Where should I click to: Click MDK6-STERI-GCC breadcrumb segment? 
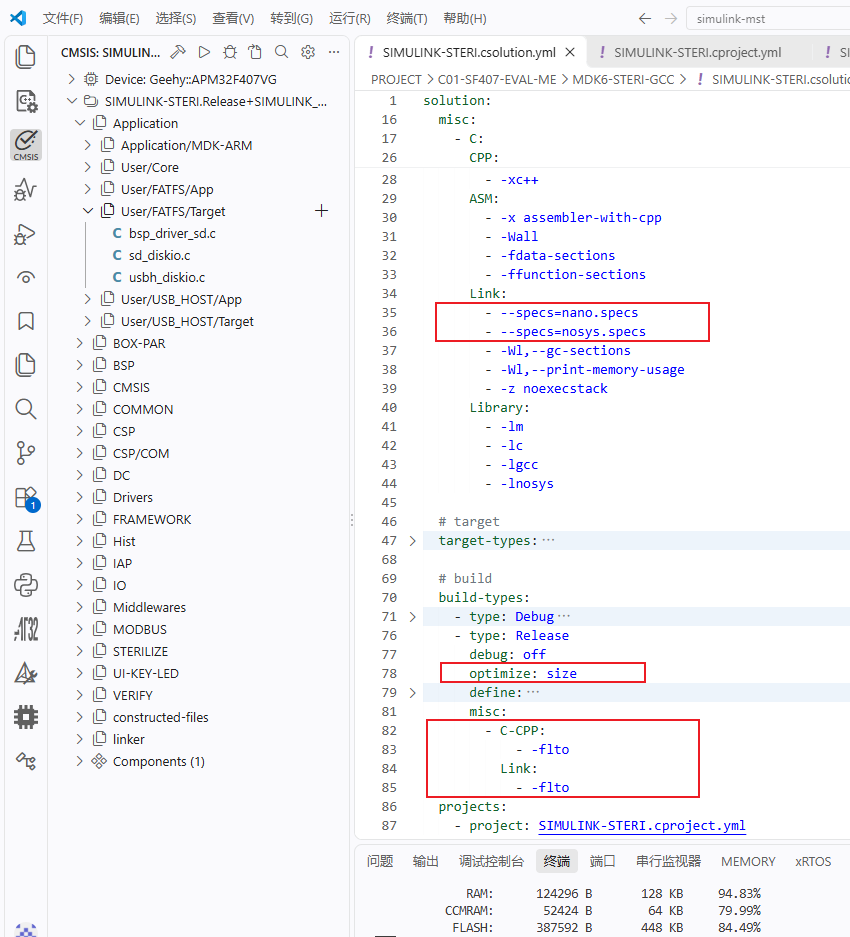tap(623, 79)
